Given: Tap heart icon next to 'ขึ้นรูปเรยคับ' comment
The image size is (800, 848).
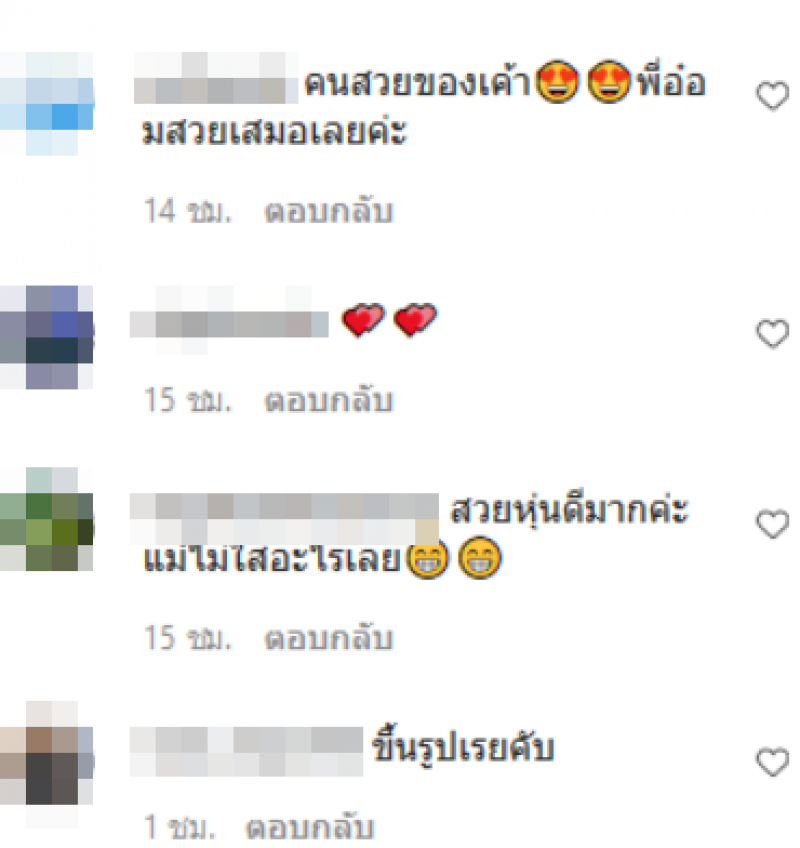Looking at the screenshot, I should 772,761.
